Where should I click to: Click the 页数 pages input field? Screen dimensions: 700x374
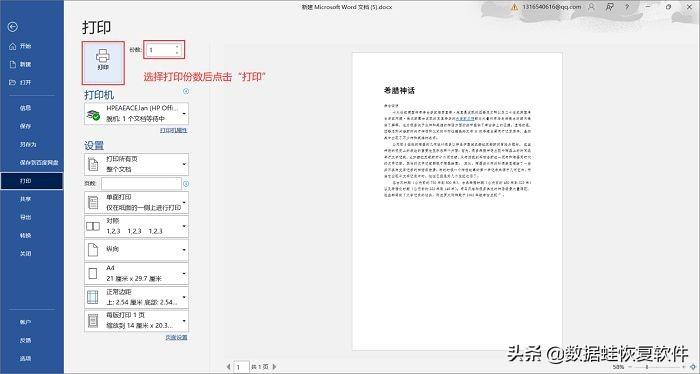(141, 183)
